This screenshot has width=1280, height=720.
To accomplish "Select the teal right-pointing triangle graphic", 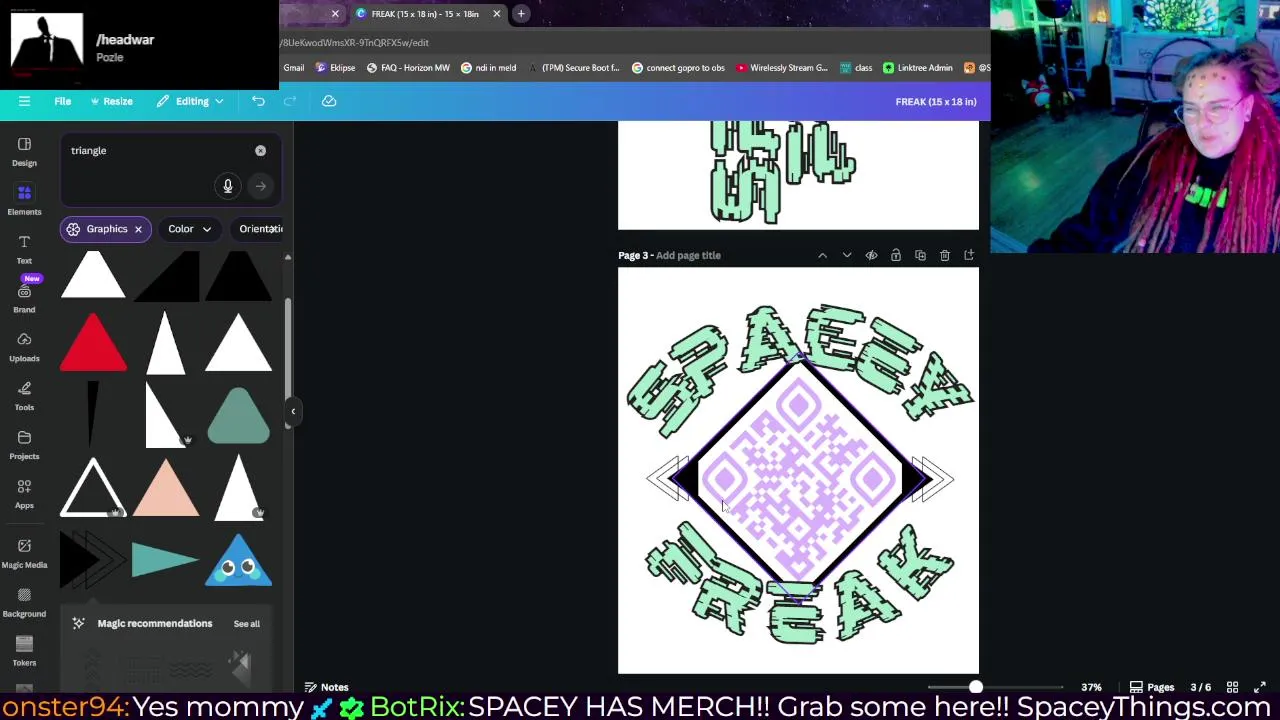I will (165, 561).
